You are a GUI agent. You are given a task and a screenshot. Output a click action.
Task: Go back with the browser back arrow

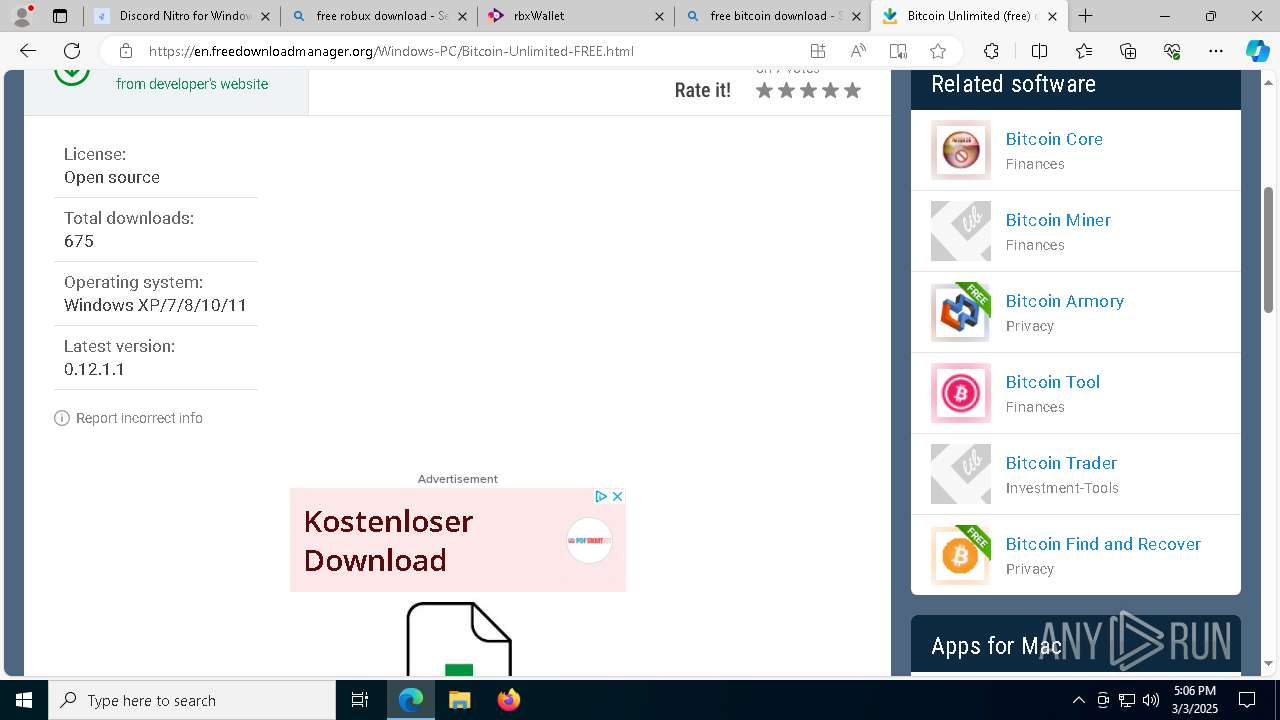pyautogui.click(x=28, y=51)
